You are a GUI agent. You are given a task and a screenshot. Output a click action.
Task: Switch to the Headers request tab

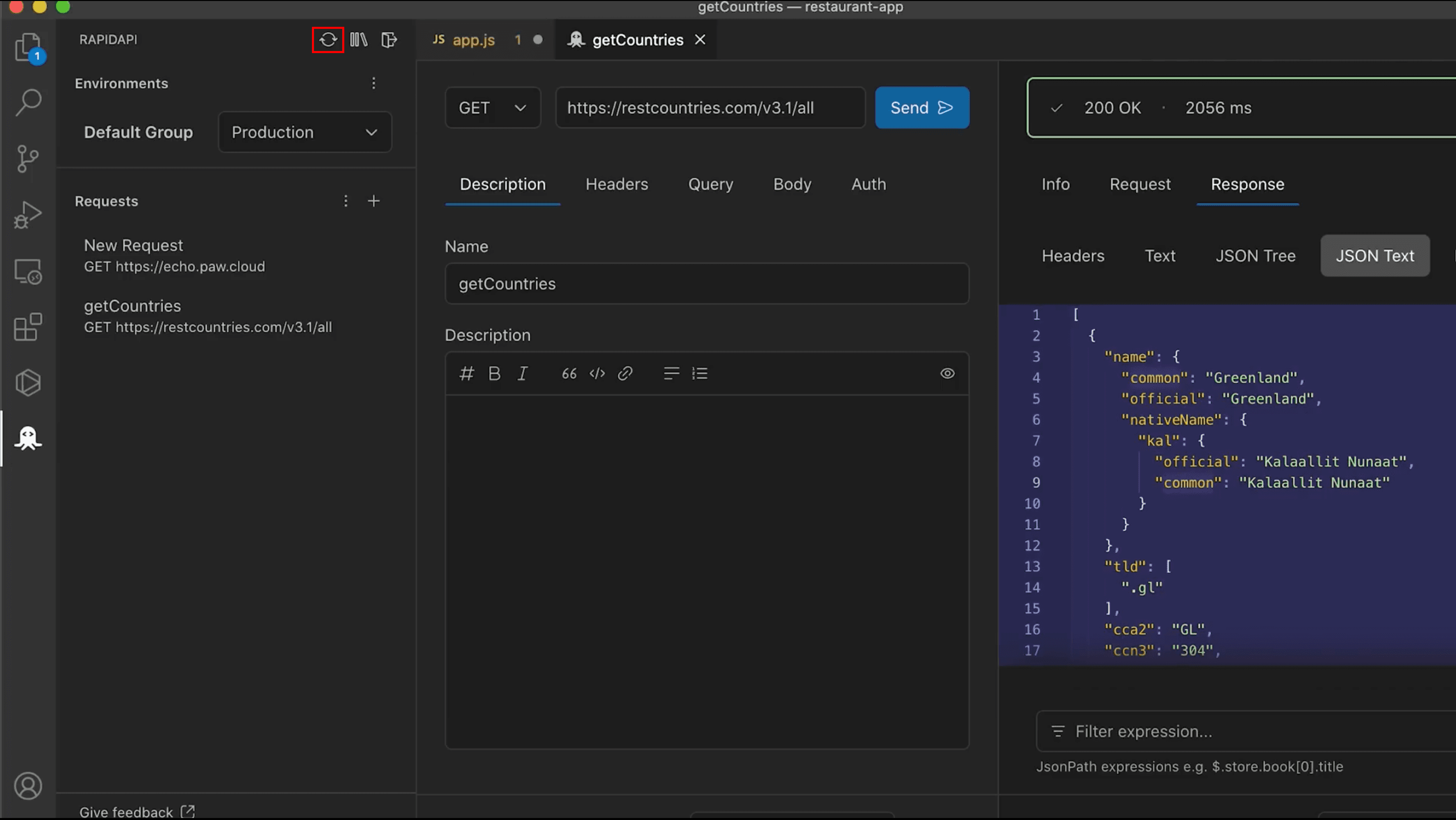tap(617, 184)
